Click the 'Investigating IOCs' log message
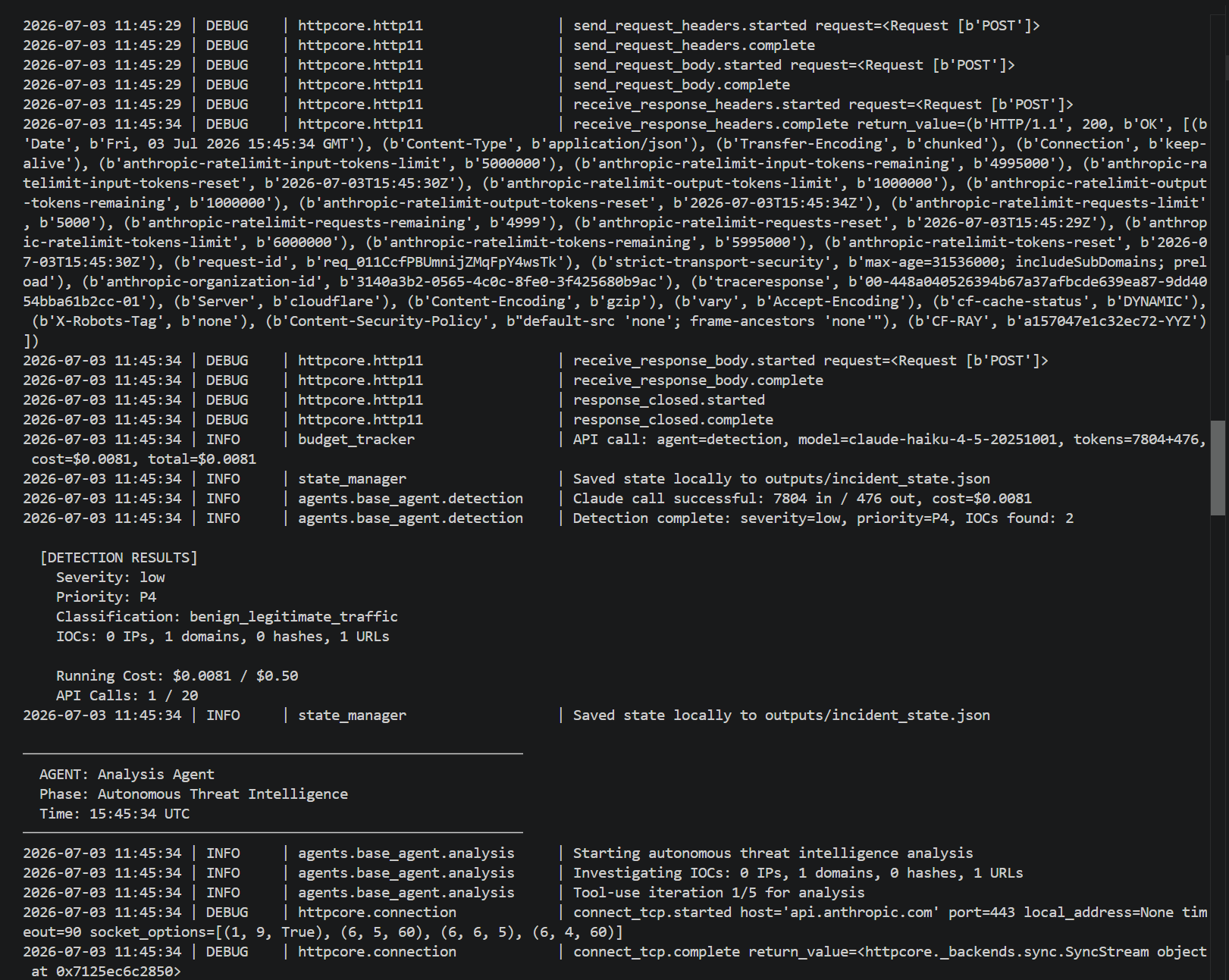 coord(798,873)
